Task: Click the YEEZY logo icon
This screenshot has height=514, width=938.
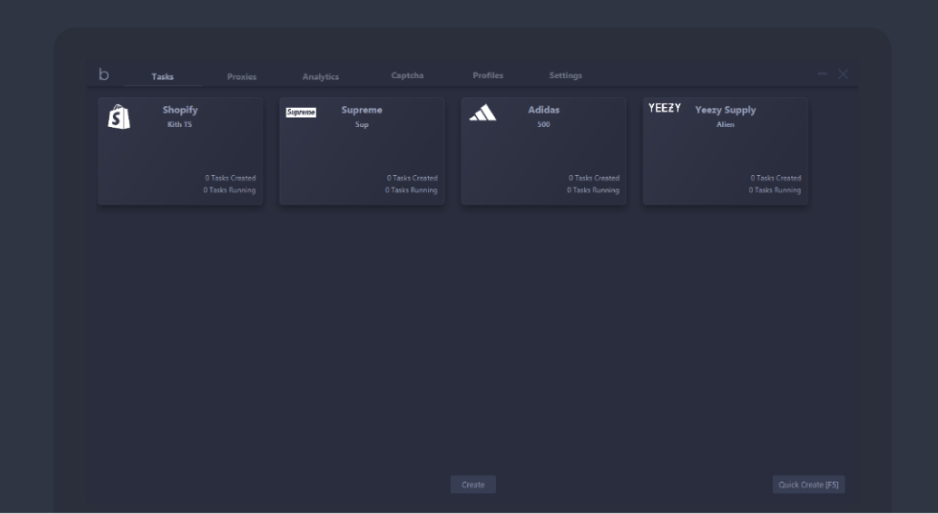Action: pyautogui.click(x=664, y=108)
